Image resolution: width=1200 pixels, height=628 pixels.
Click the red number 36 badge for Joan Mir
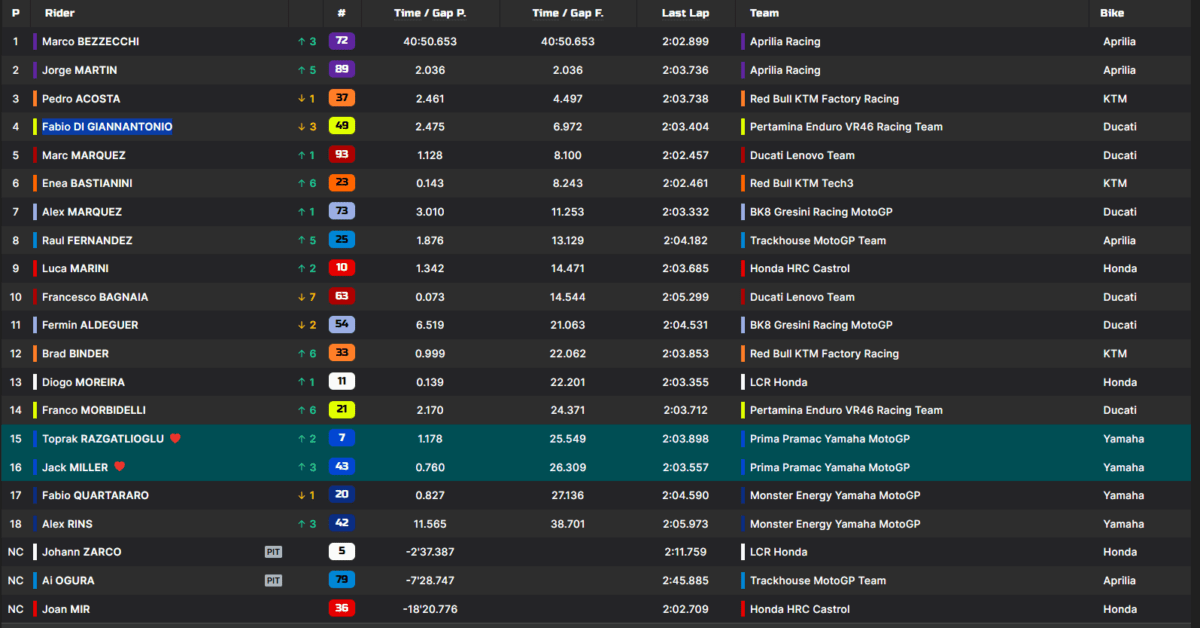[x=341, y=609]
